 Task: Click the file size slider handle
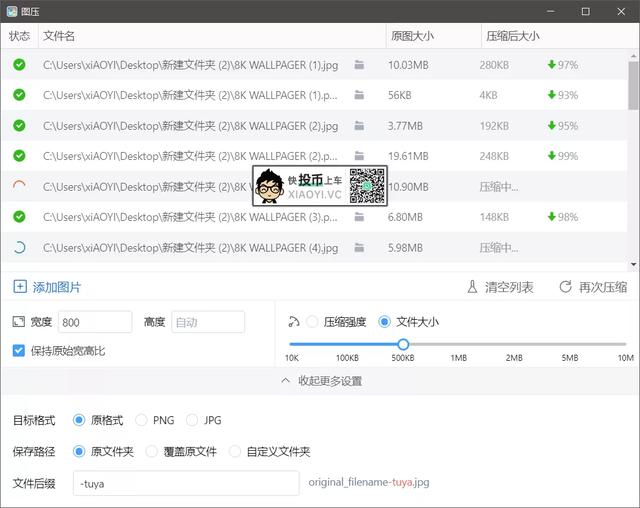click(403, 344)
